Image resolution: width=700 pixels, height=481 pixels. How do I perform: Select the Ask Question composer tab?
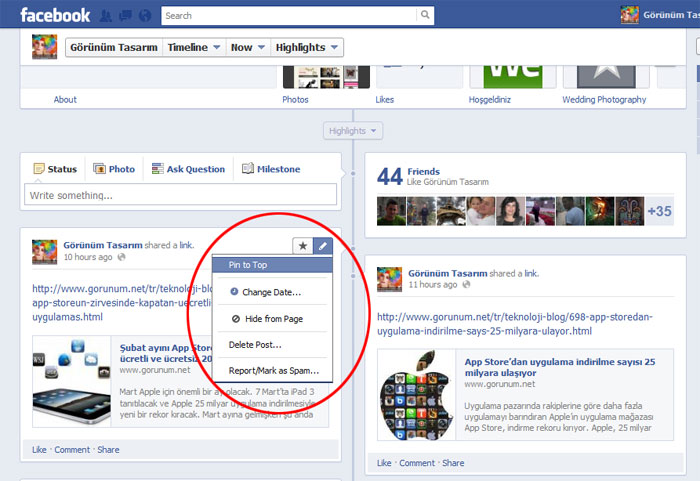click(188, 169)
